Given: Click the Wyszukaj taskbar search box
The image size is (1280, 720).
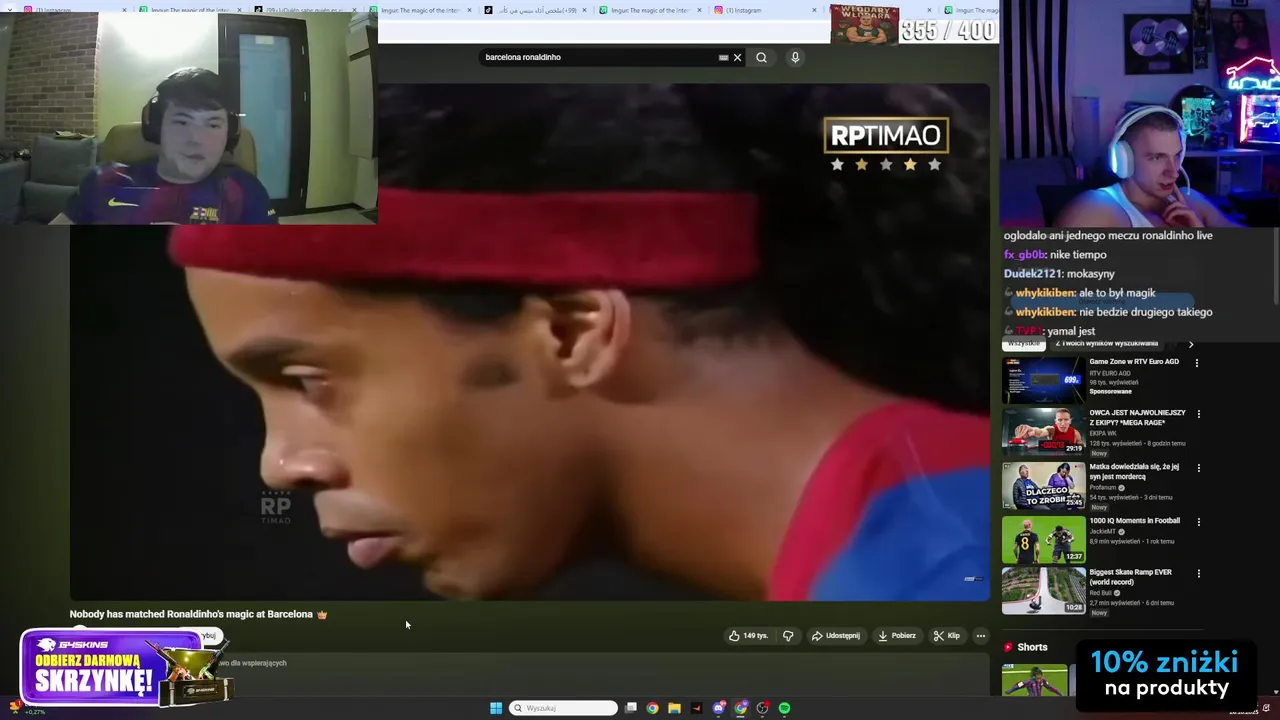Looking at the screenshot, I should pos(563,708).
